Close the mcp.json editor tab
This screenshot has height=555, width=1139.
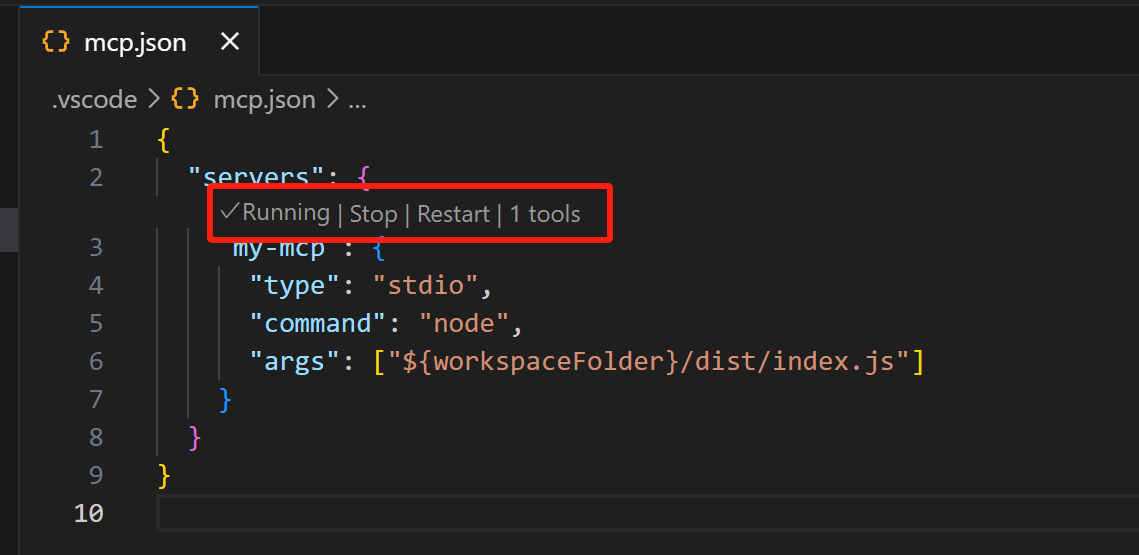click(229, 42)
